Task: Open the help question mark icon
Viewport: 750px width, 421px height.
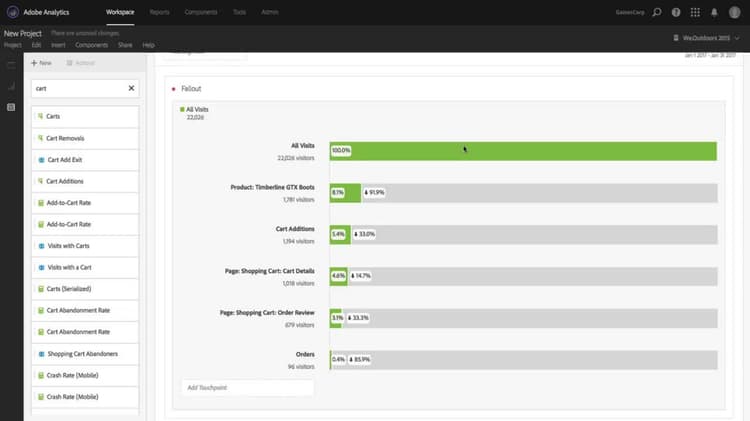Action: click(x=676, y=12)
